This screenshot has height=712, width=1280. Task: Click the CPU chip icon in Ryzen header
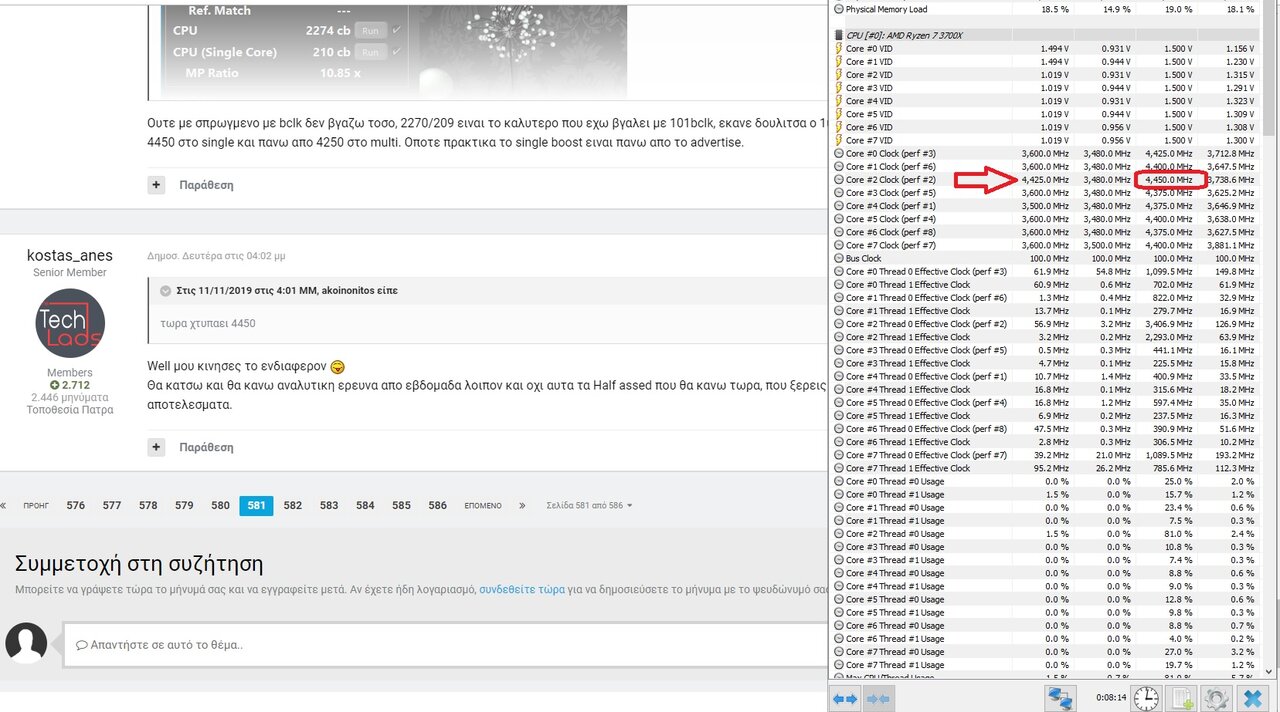click(x=838, y=35)
